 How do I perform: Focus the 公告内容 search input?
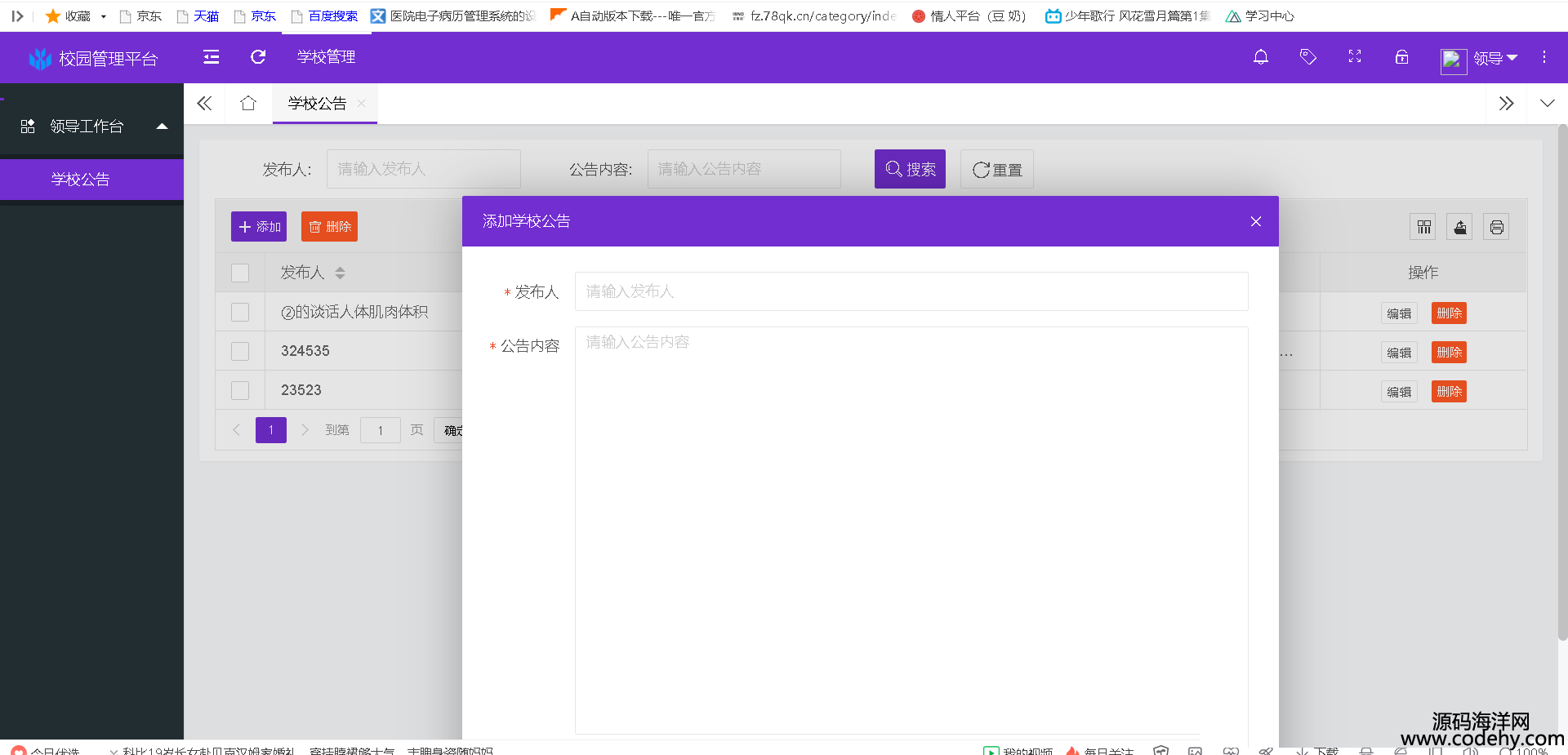click(x=744, y=169)
